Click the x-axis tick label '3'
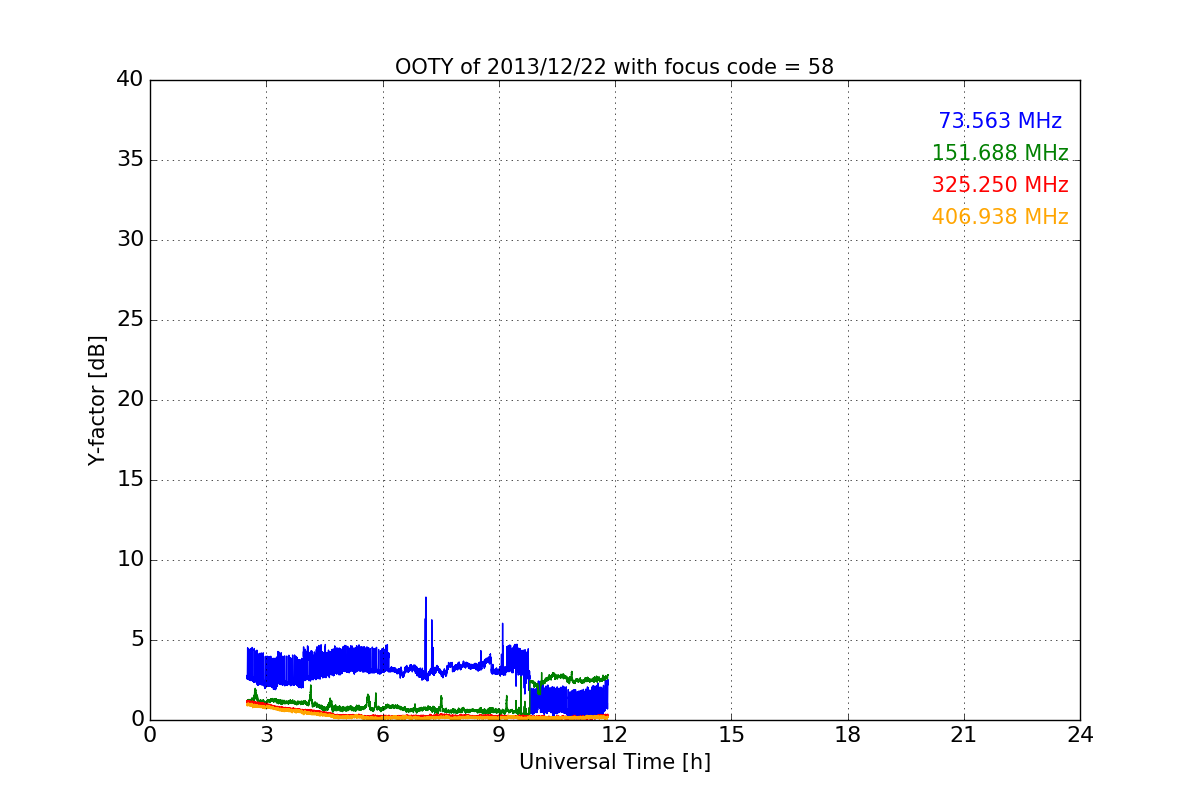The height and width of the screenshot is (800, 1200). (266, 734)
